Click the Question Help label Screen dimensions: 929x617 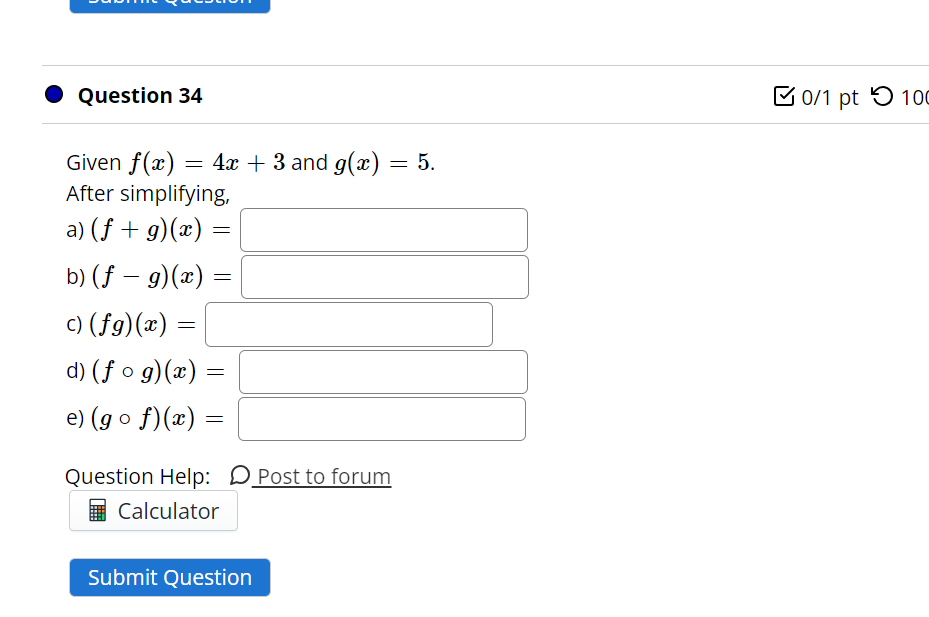click(136, 476)
